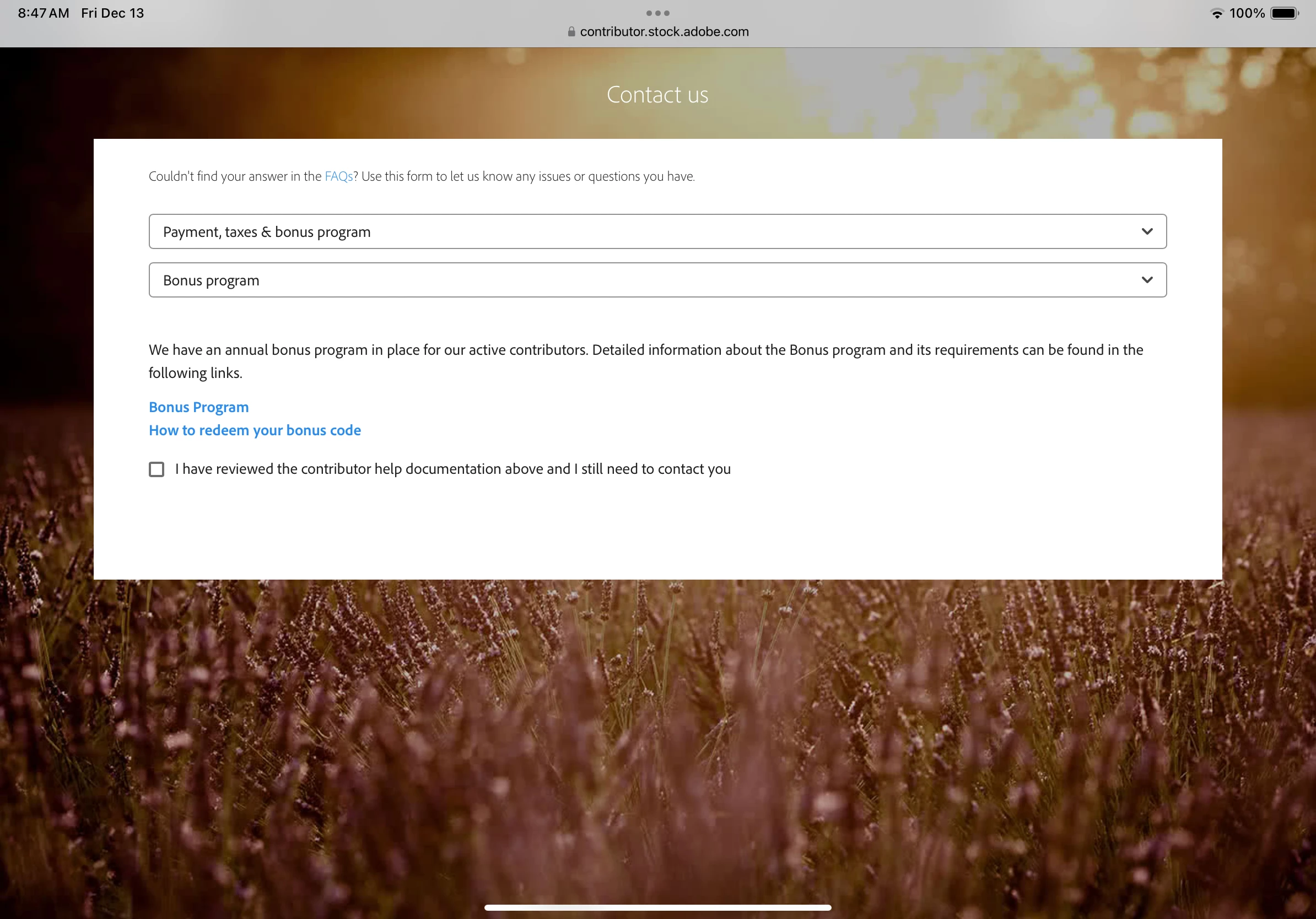Viewport: 1316px width, 919px height.
Task: Click the lock icon beside the URL
Action: pos(571,32)
